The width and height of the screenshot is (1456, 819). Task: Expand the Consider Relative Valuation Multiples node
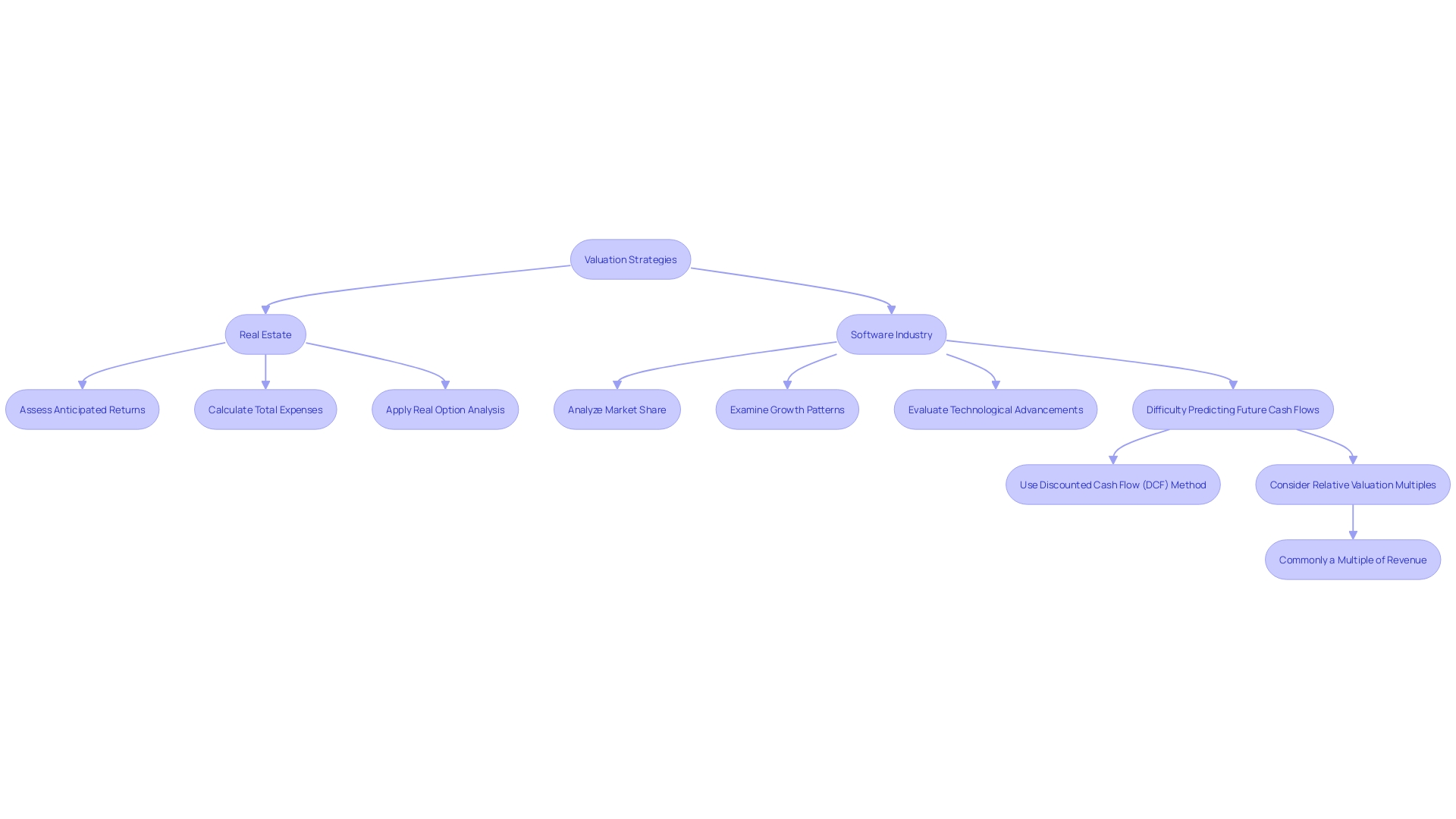tap(1353, 484)
